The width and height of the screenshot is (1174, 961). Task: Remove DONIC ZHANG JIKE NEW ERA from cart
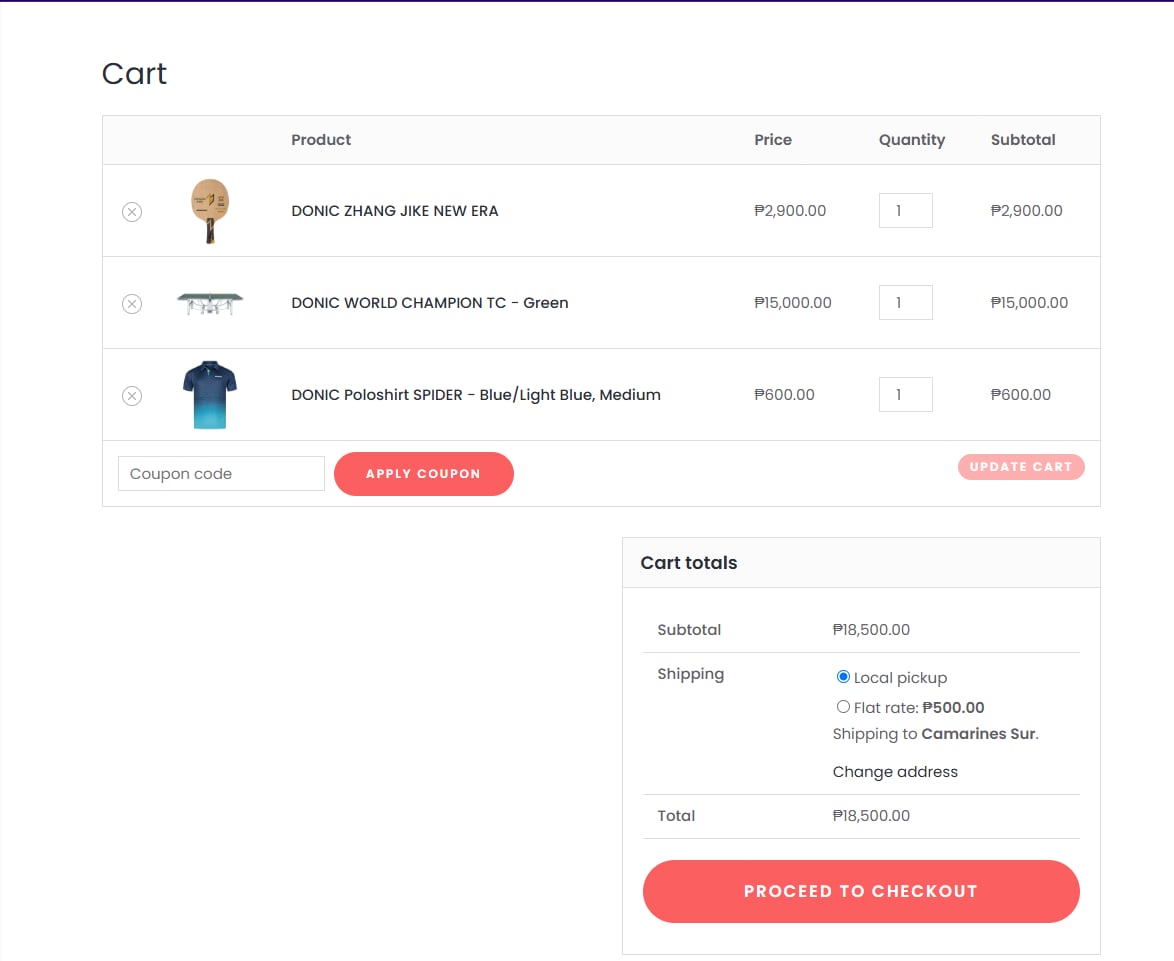tap(131, 211)
